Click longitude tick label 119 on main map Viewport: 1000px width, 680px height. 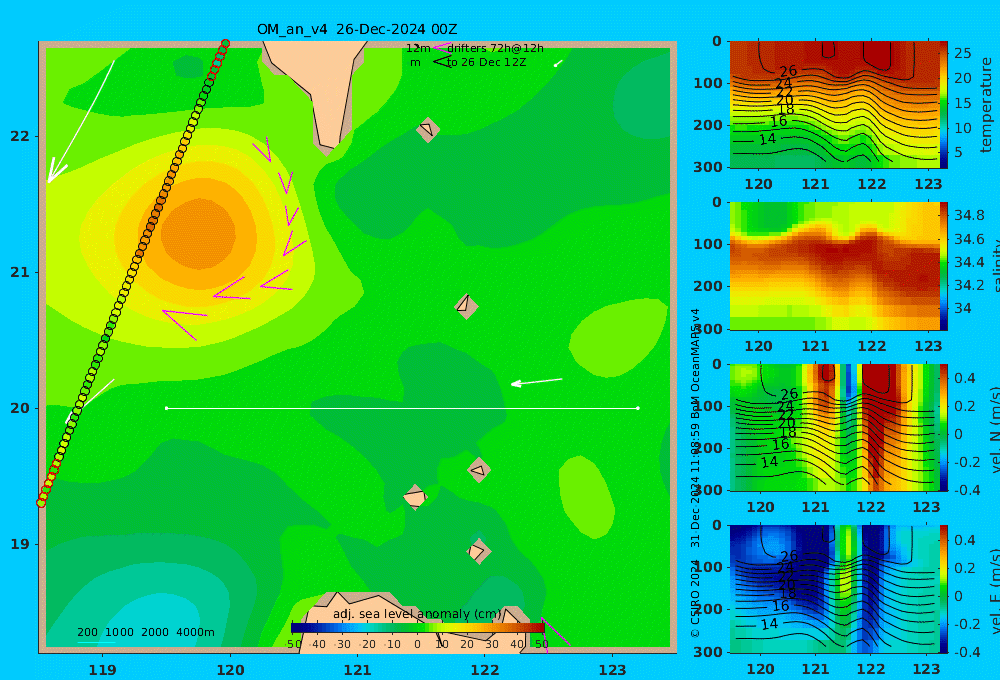tap(102, 670)
